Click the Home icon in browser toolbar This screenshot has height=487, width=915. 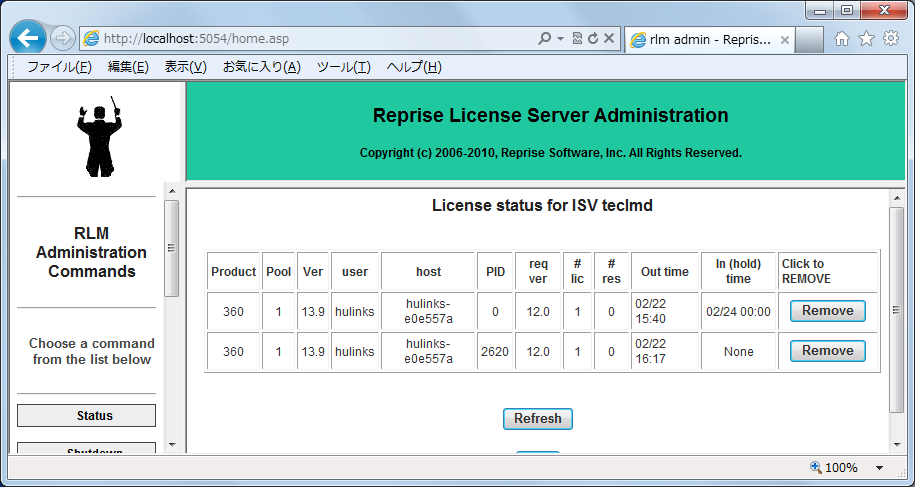pos(841,38)
